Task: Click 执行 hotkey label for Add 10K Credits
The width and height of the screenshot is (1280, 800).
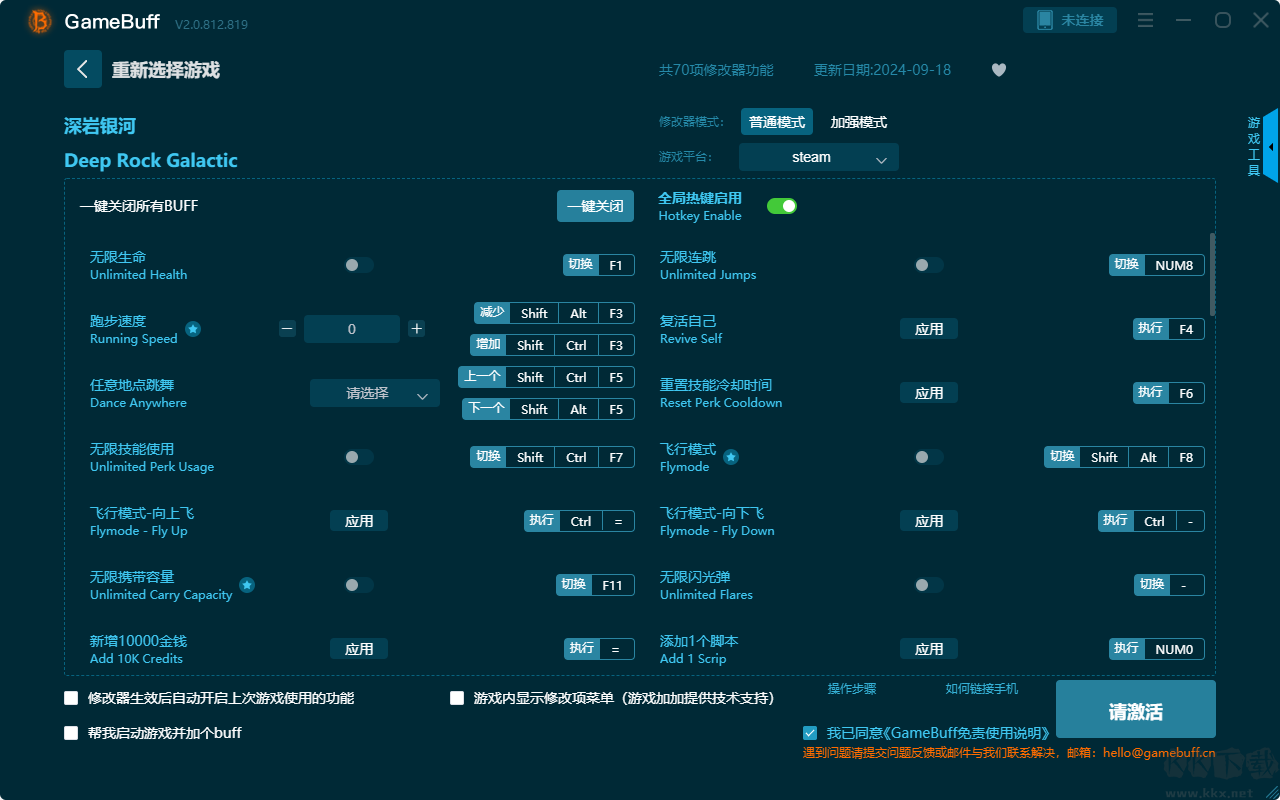Action: 582,648
